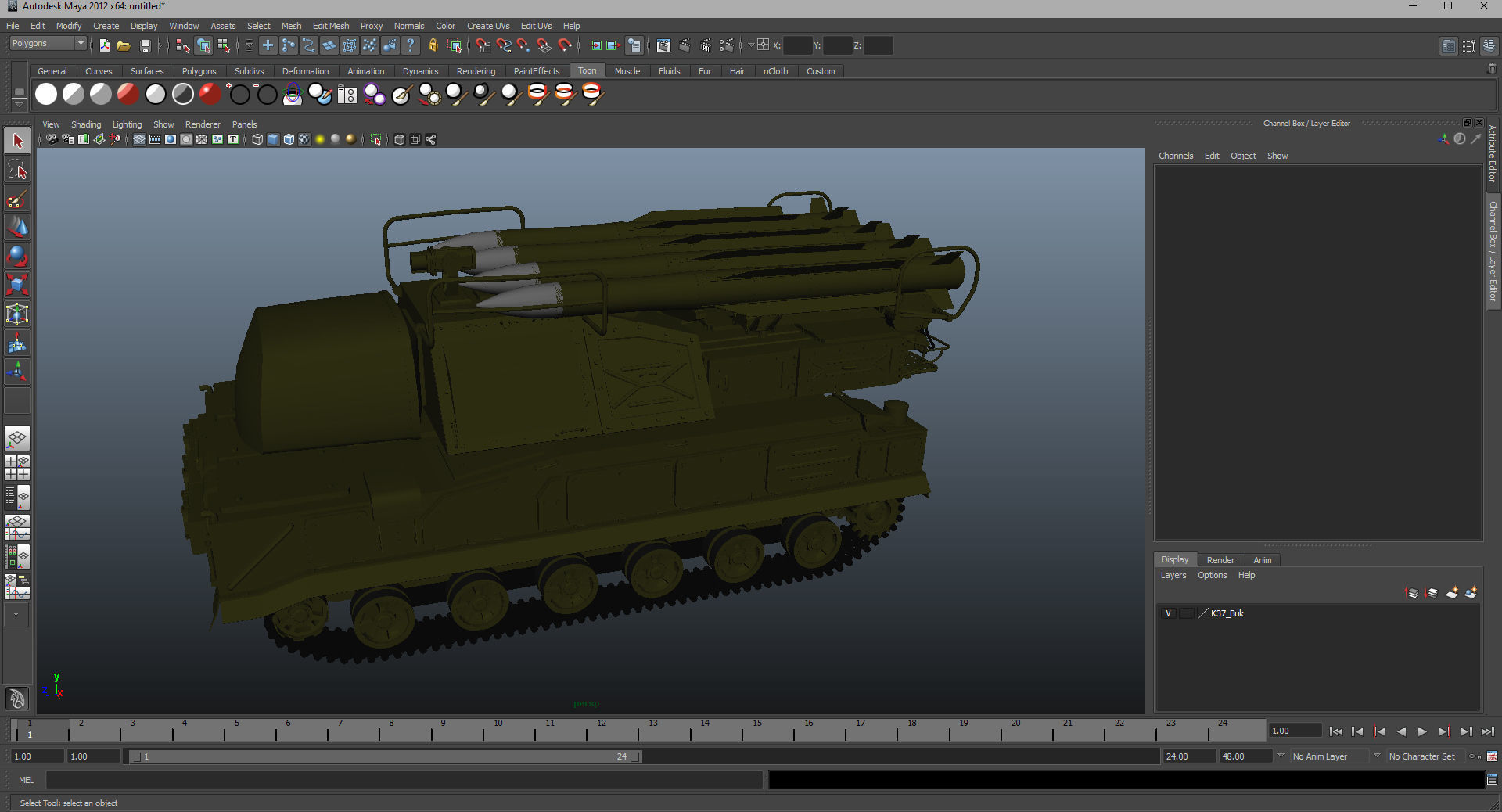Open the Edit Mesh menu
Screen dimensions: 1502x812
(x=331, y=26)
